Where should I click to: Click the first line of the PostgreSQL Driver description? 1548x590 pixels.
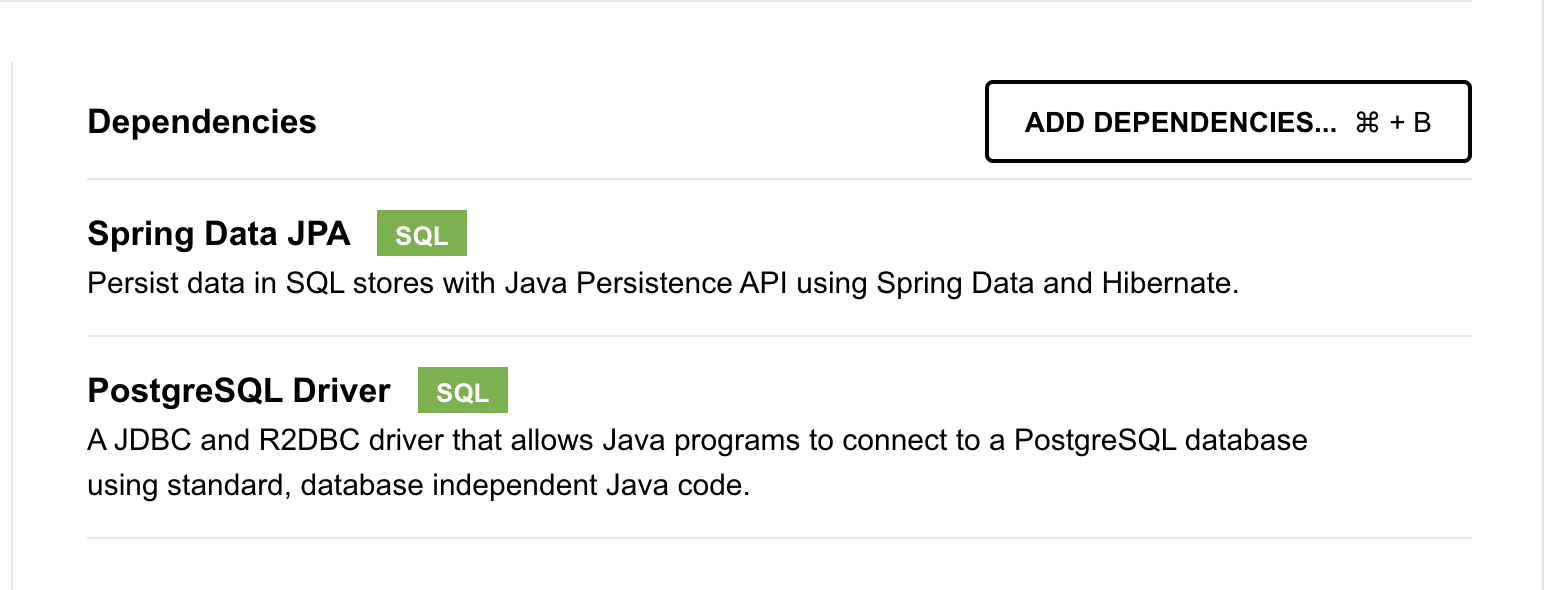[x=697, y=441]
